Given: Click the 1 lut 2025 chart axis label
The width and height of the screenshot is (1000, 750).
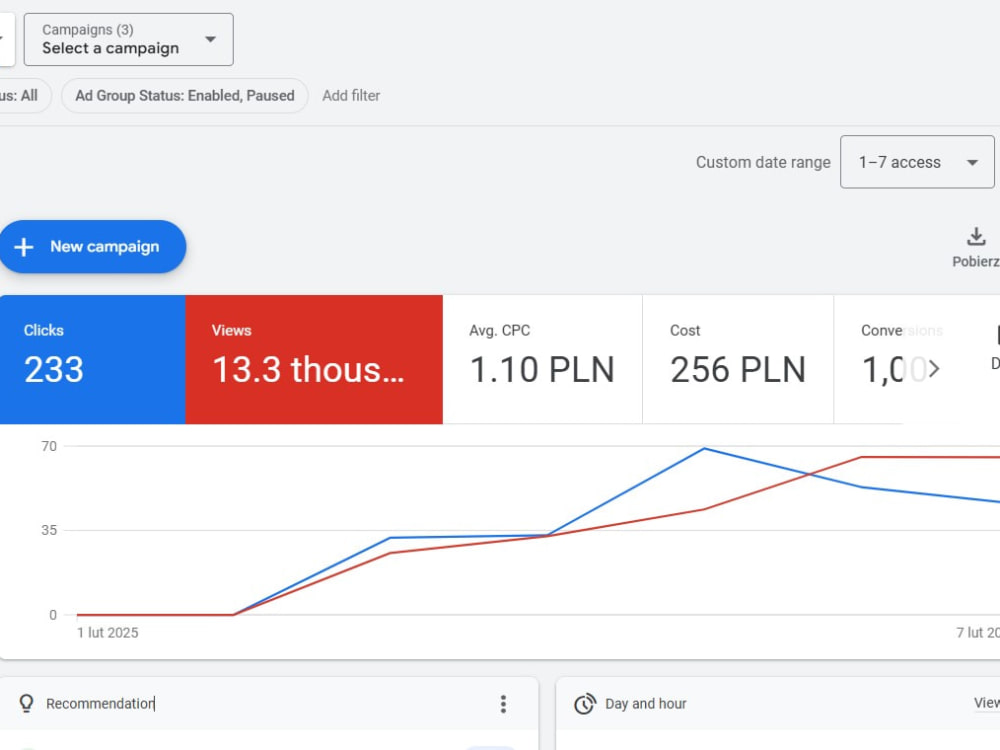Looking at the screenshot, I should coord(108,633).
